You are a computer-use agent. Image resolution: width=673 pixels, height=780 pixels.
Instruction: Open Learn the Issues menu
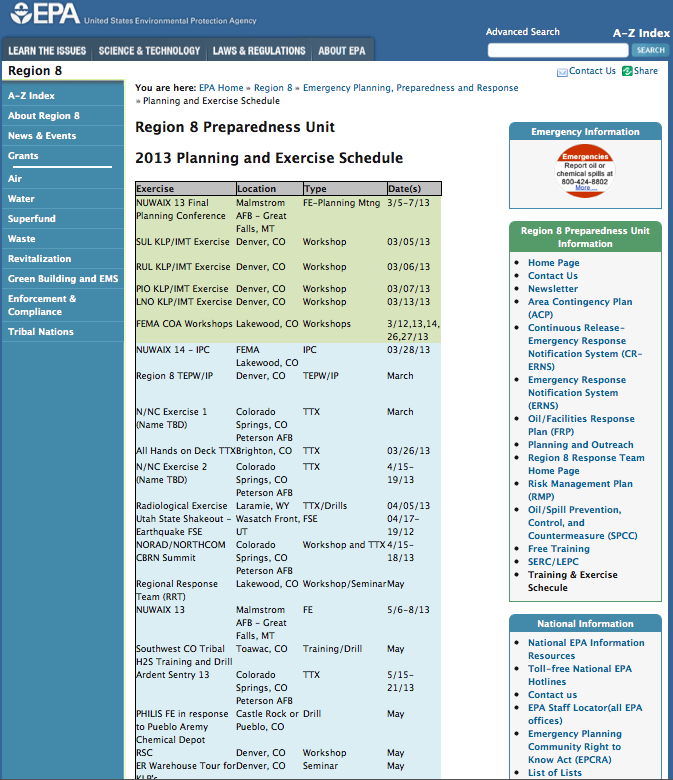pyautogui.click(x=47, y=51)
